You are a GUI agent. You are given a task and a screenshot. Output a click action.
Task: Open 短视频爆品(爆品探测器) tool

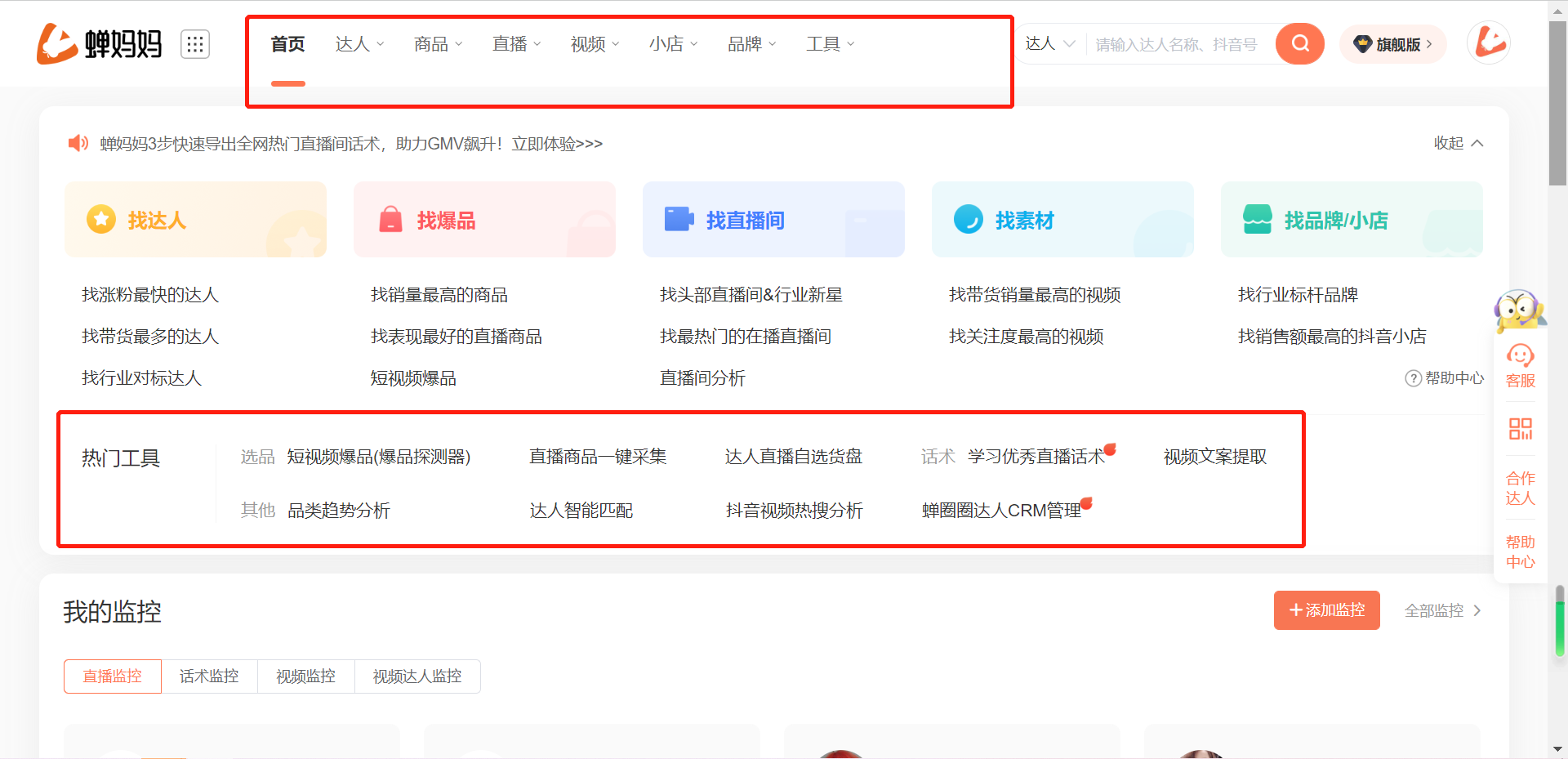point(379,457)
